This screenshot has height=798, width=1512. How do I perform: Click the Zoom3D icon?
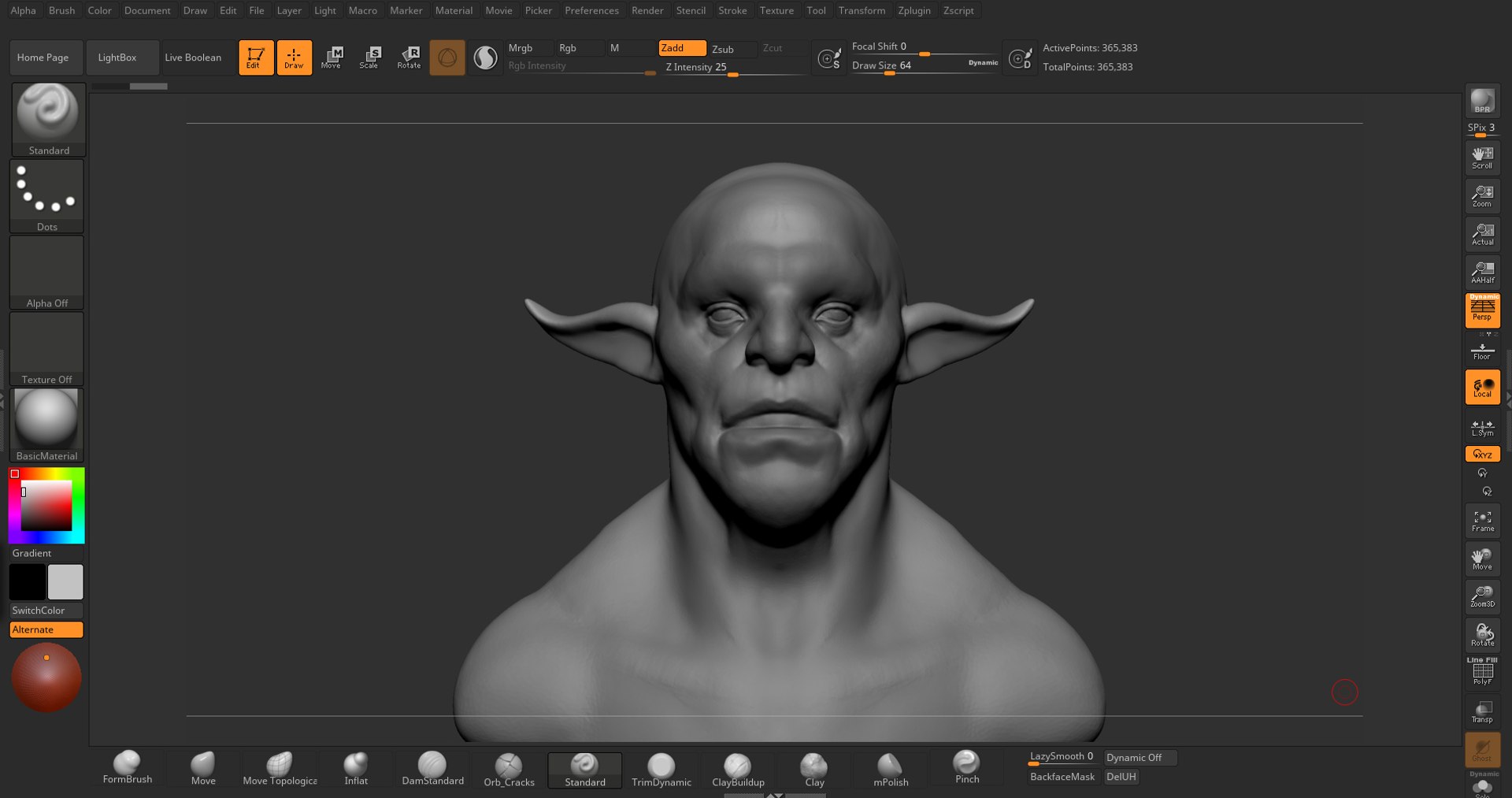(1482, 596)
